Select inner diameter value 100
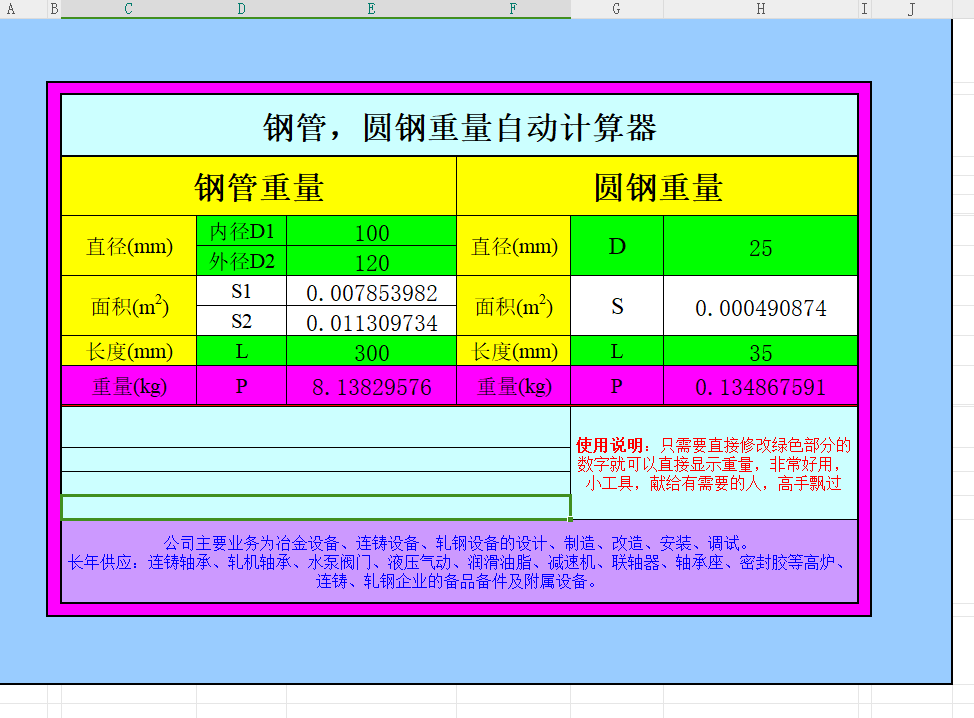This screenshot has height=718, width=974. 371,232
